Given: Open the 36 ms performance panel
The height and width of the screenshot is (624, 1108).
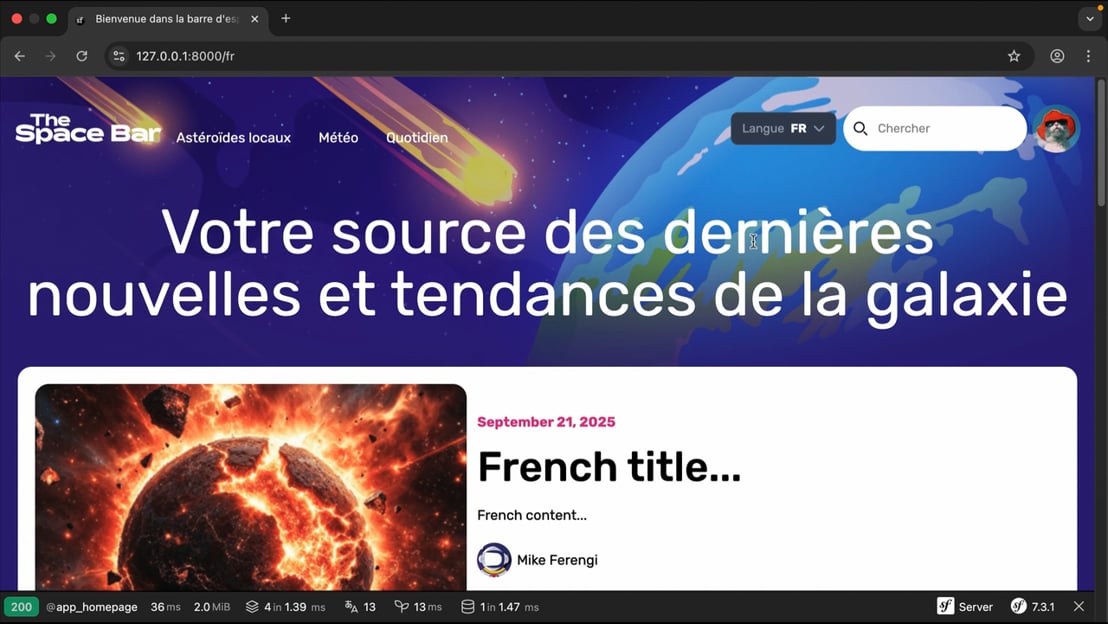Looking at the screenshot, I should click(x=165, y=607).
